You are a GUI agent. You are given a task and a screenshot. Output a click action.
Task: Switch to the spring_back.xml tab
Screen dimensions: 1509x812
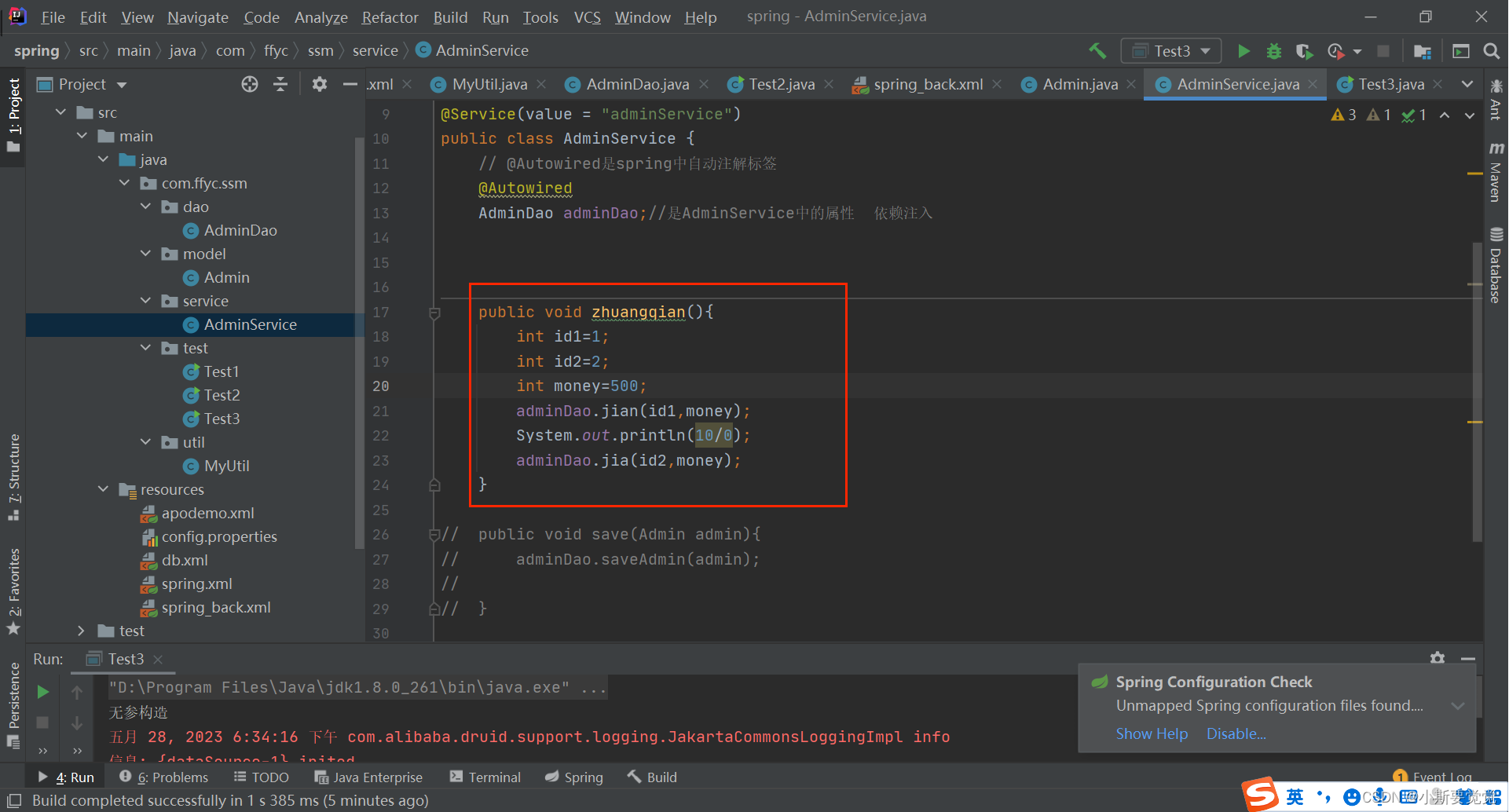[x=928, y=84]
